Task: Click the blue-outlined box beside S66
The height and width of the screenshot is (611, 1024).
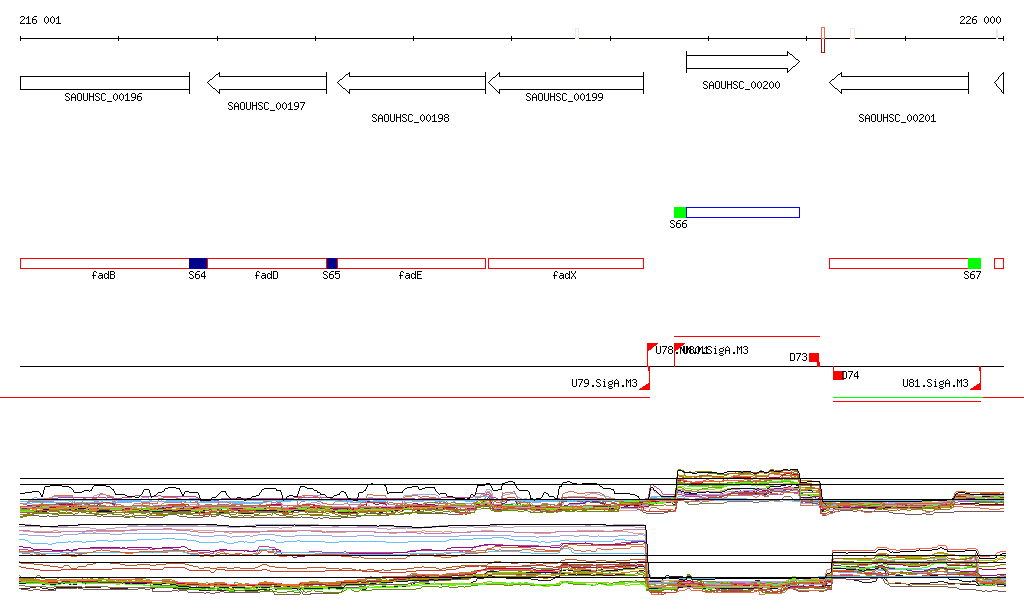Action: click(743, 212)
